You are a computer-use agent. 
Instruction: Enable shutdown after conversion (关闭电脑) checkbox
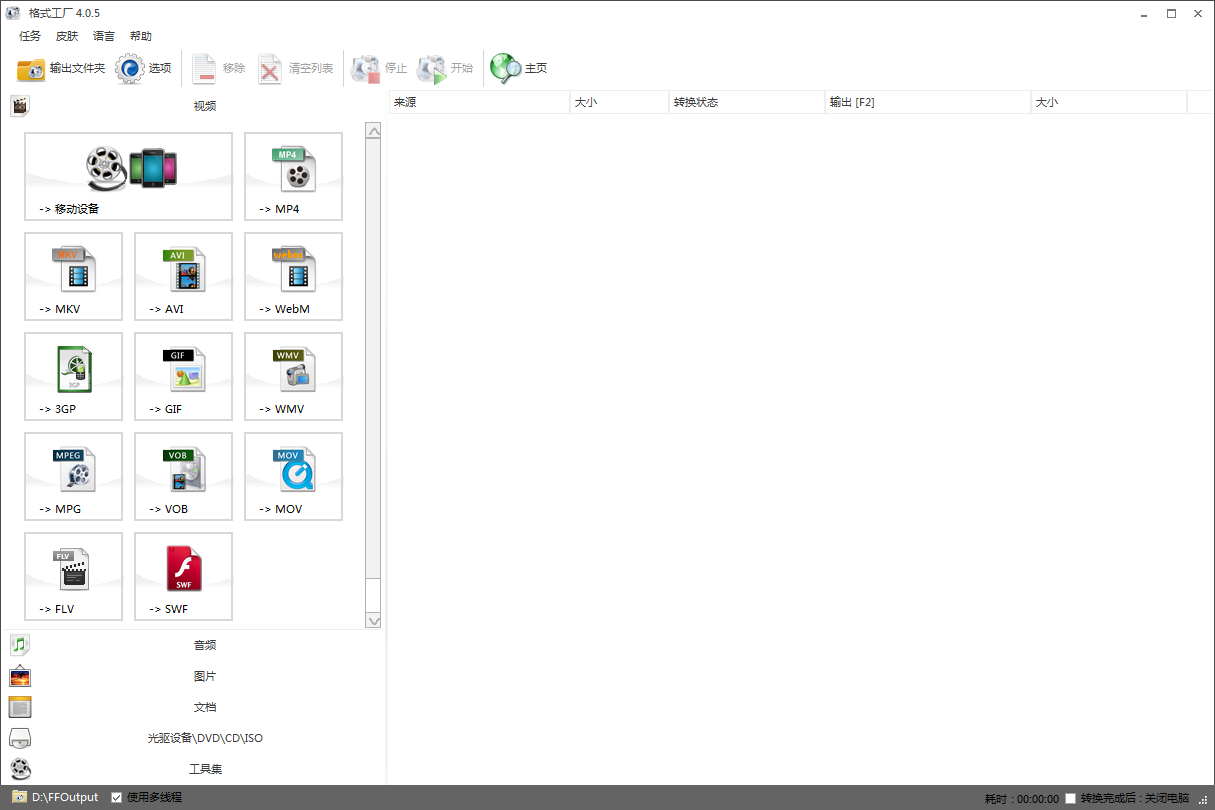point(1071,798)
